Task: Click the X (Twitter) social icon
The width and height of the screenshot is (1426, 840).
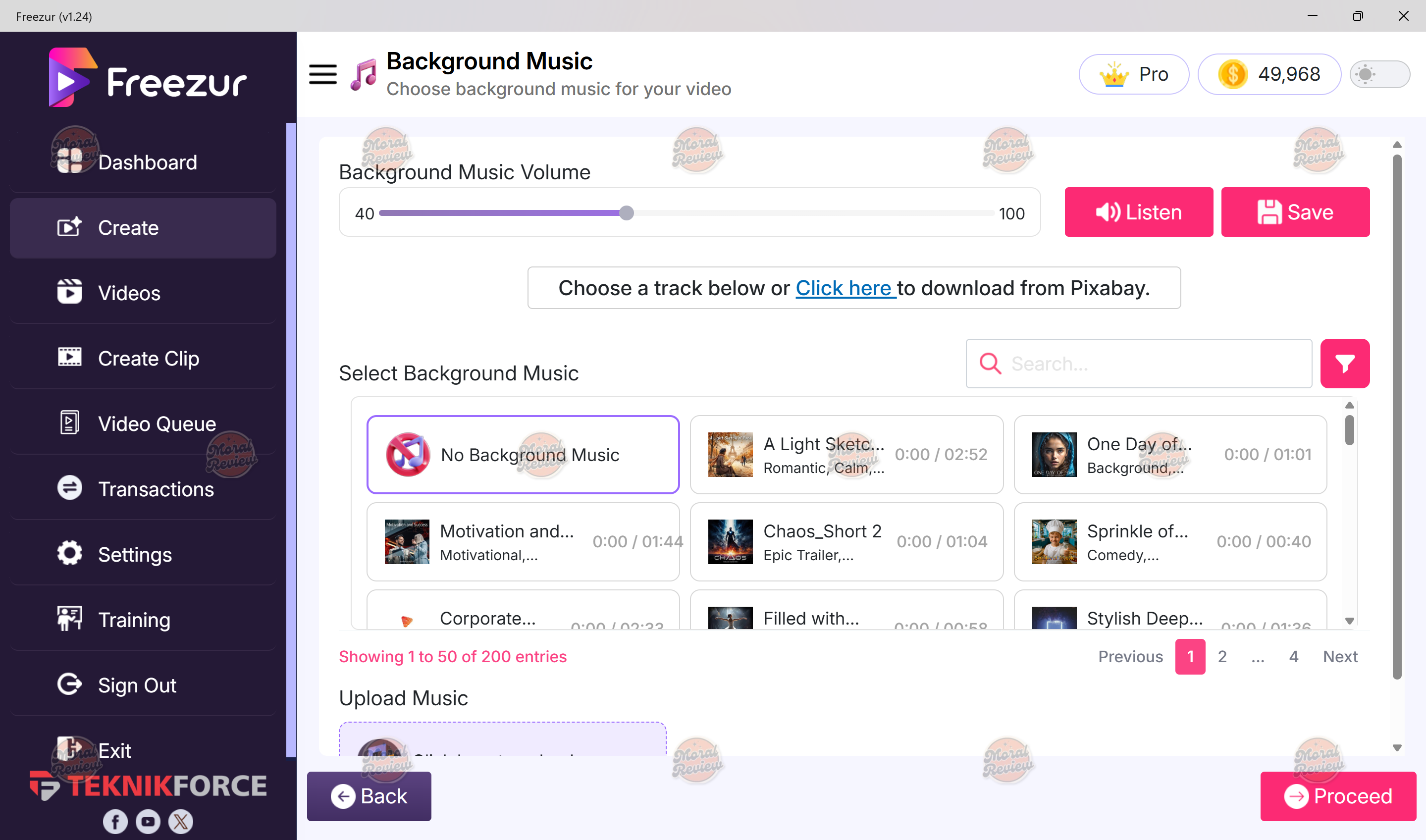Action: pos(181,821)
